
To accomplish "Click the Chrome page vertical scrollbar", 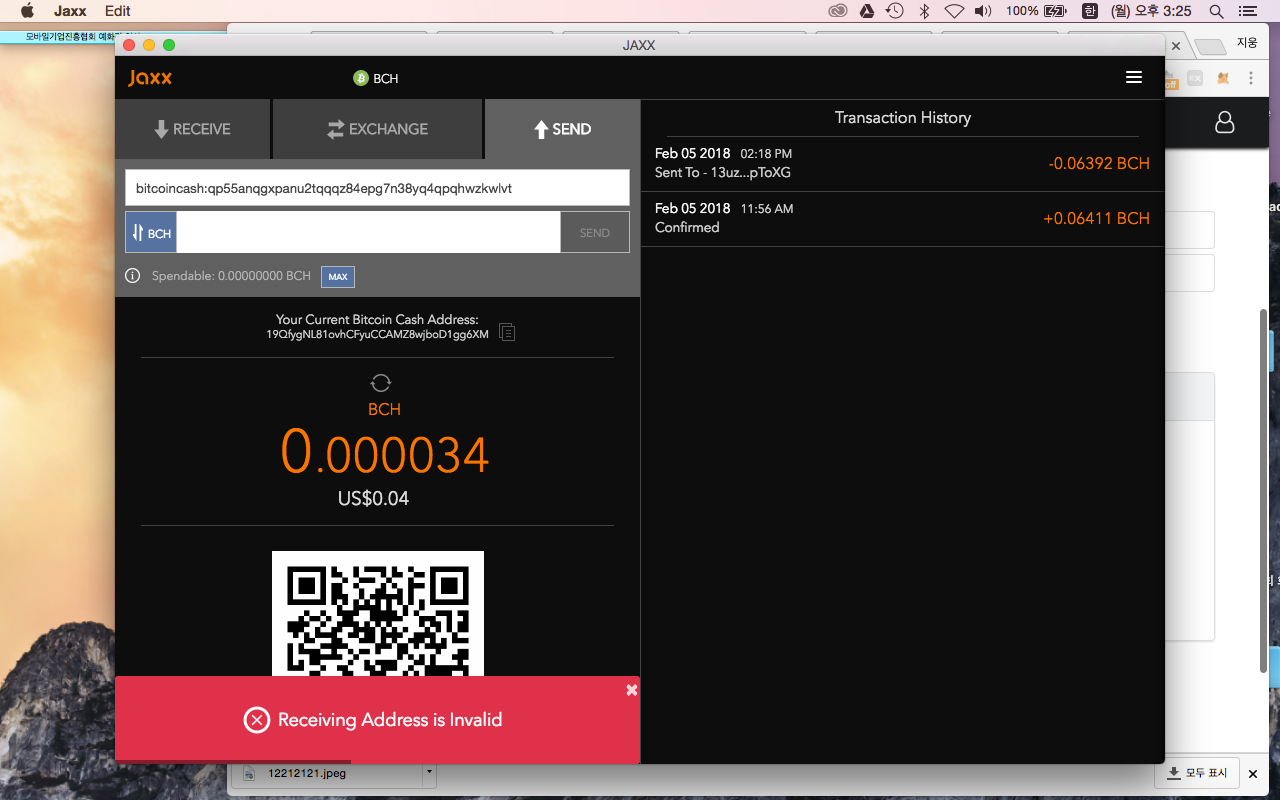I will point(1264,490).
